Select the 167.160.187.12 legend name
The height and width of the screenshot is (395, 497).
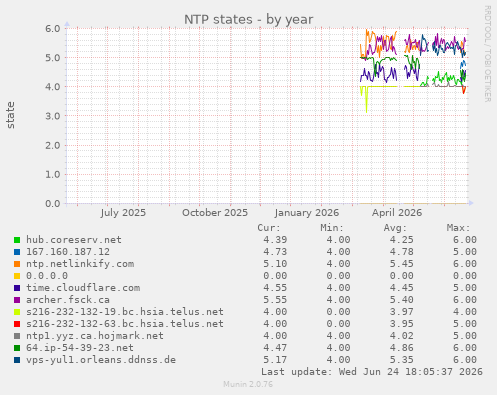68,252
